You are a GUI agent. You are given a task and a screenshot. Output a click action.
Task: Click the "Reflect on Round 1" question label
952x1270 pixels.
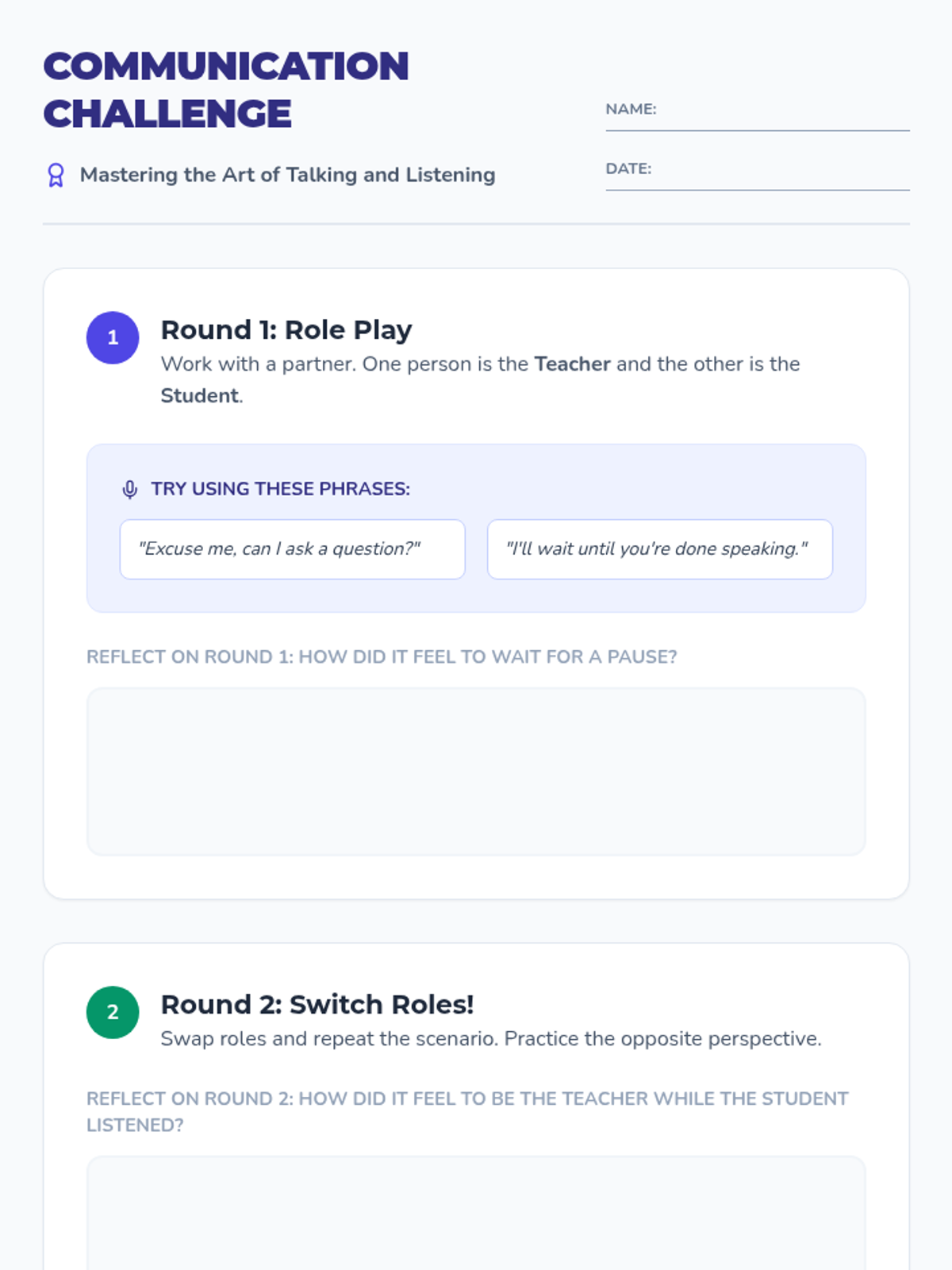tap(382, 657)
